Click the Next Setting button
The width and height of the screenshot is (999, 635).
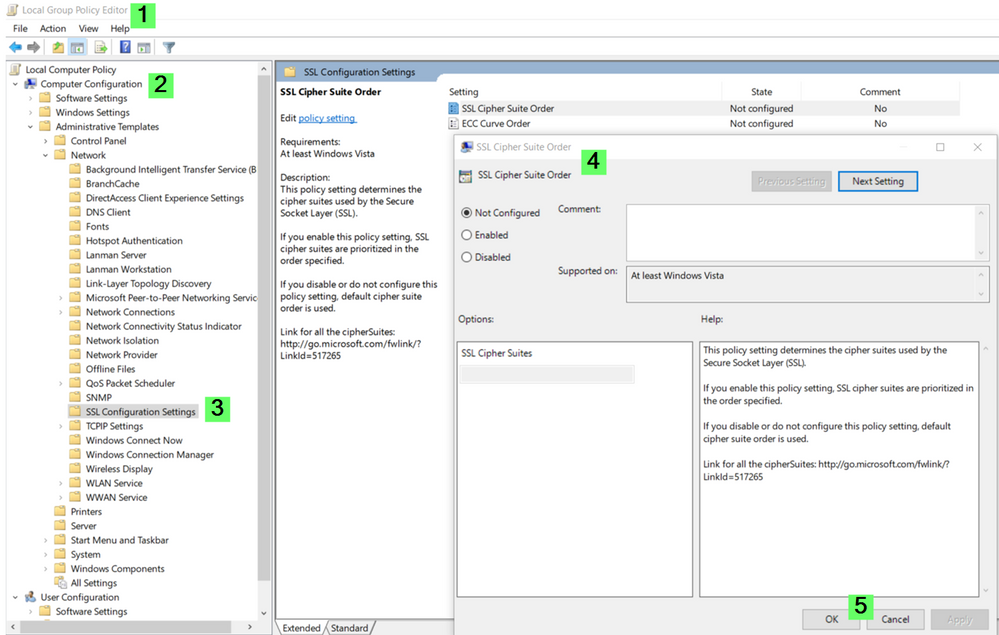pos(877,181)
